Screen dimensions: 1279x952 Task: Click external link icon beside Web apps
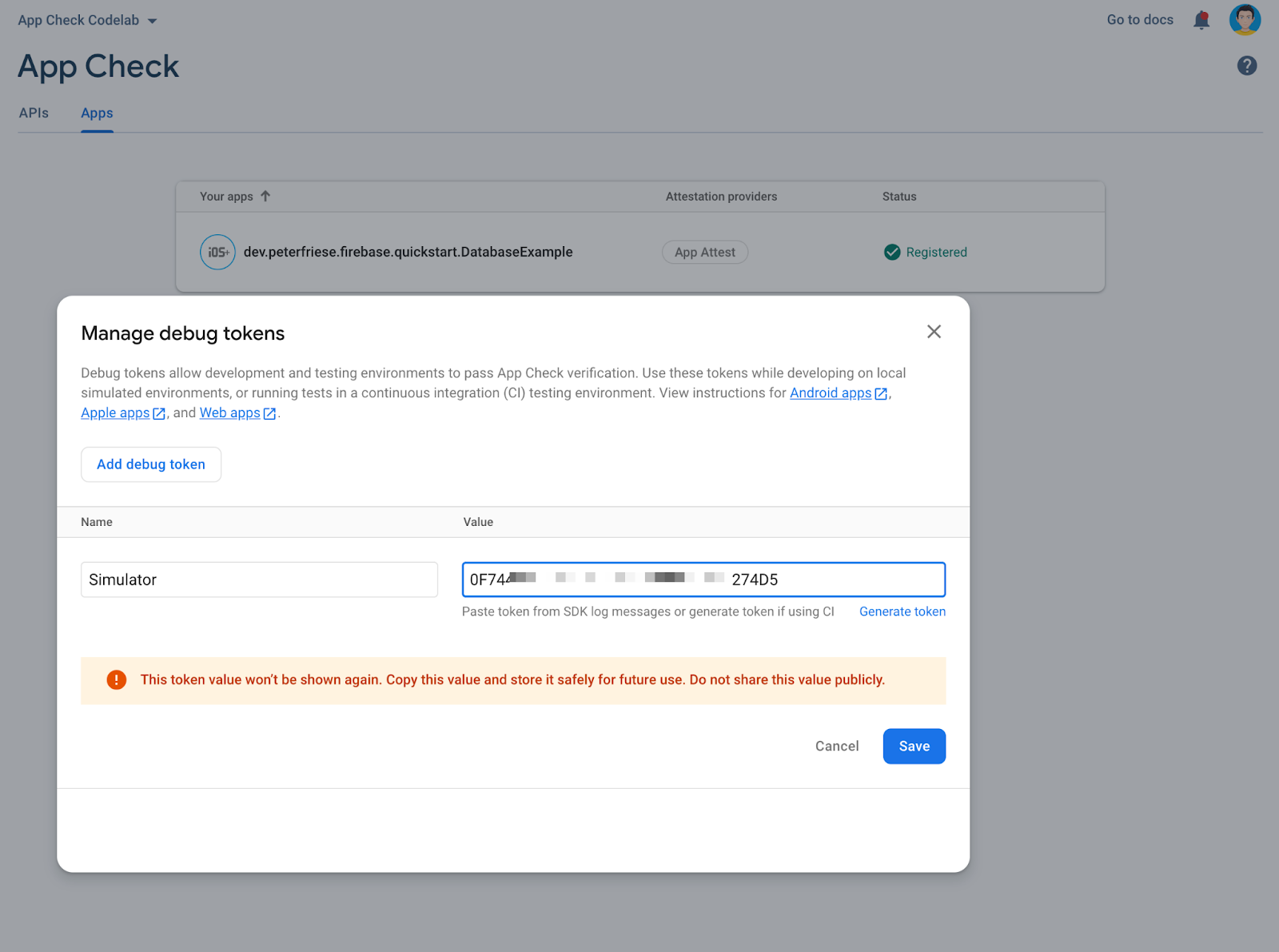(270, 413)
